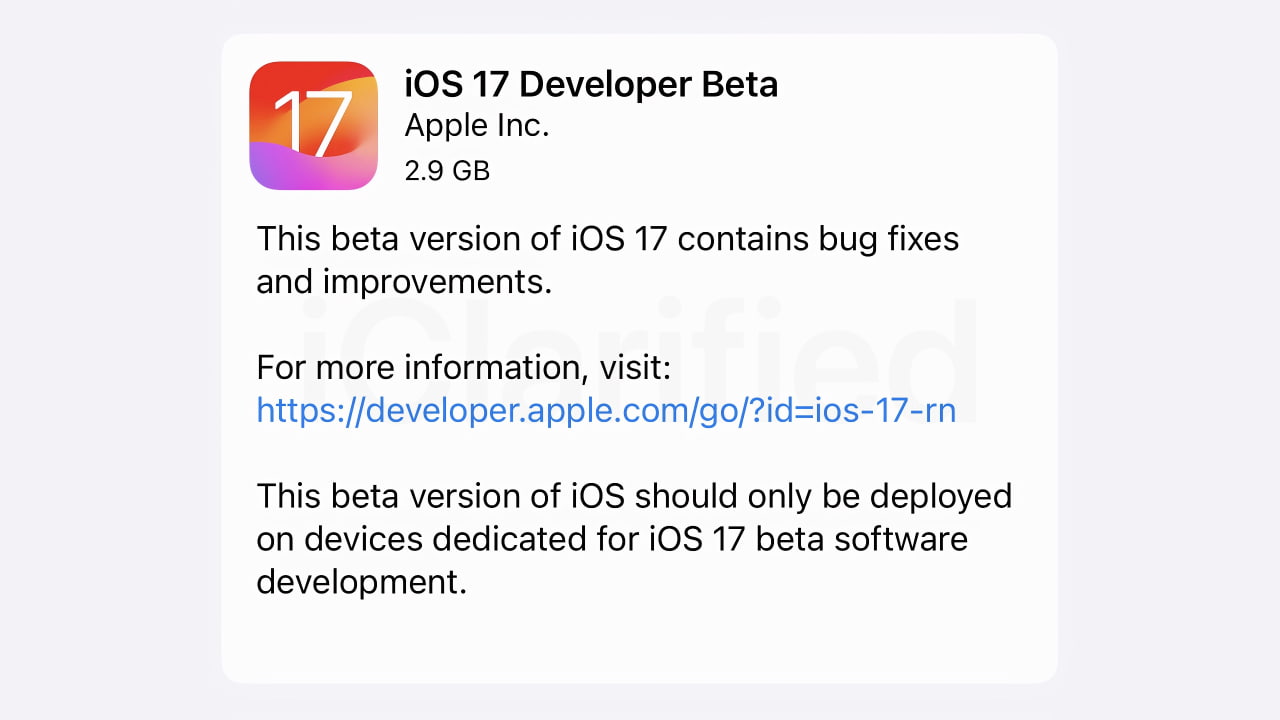The width and height of the screenshot is (1280, 720).
Task: Open the developer.apple.com release notes link
Action: pos(606,410)
